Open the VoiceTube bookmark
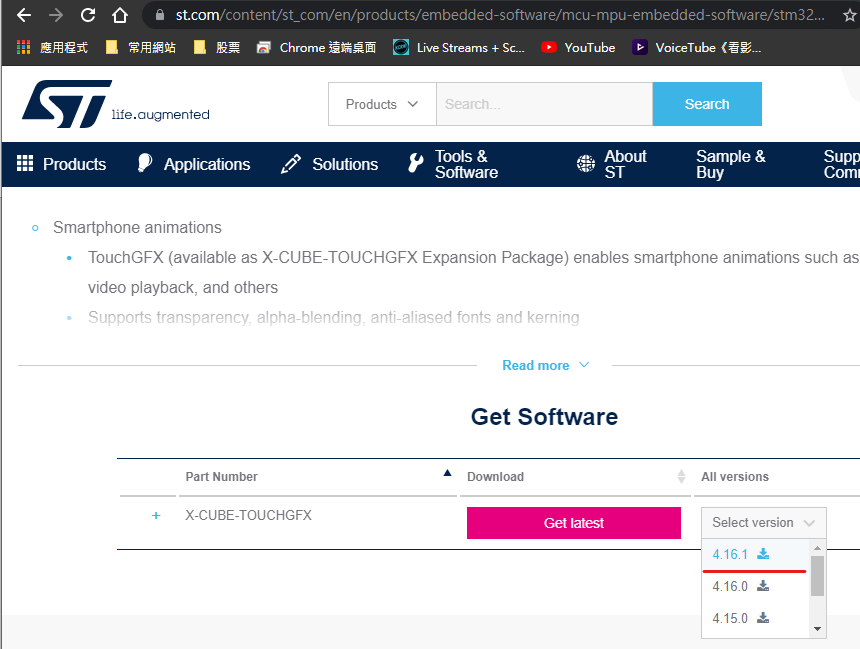Image resolution: width=860 pixels, height=649 pixels. click(697, 48)
